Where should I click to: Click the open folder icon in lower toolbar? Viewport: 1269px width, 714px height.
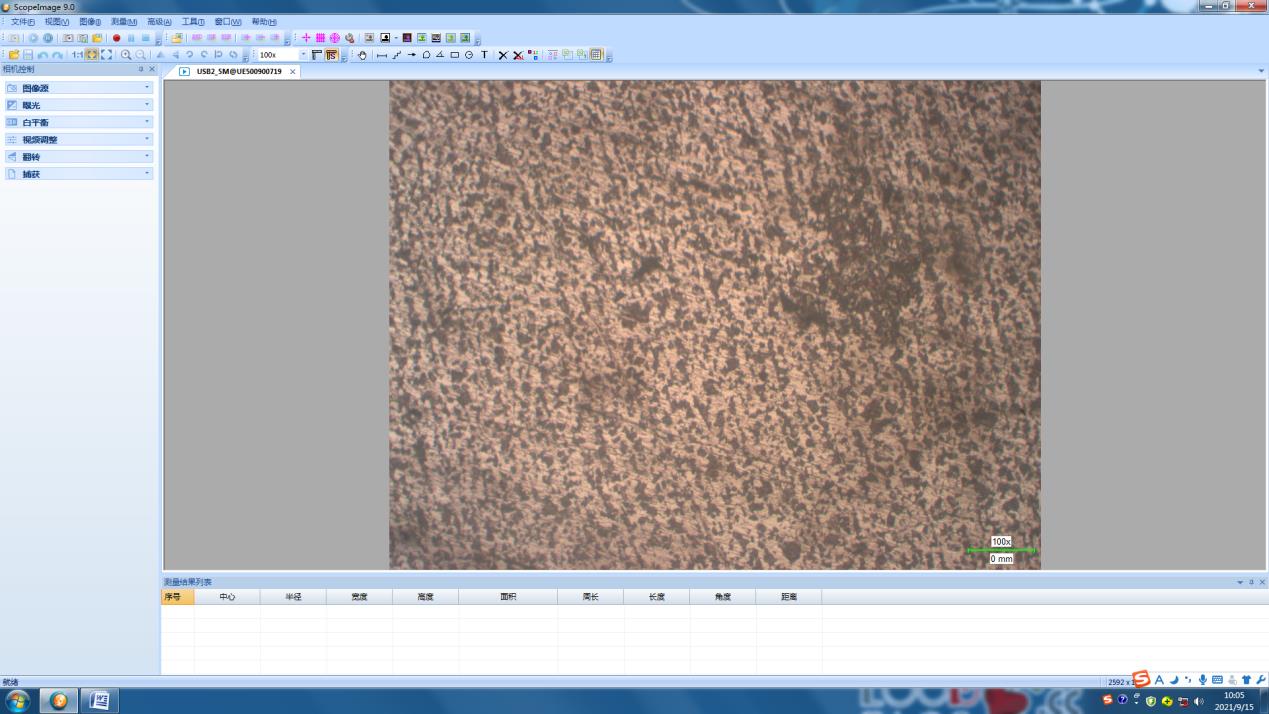point(14,55)
